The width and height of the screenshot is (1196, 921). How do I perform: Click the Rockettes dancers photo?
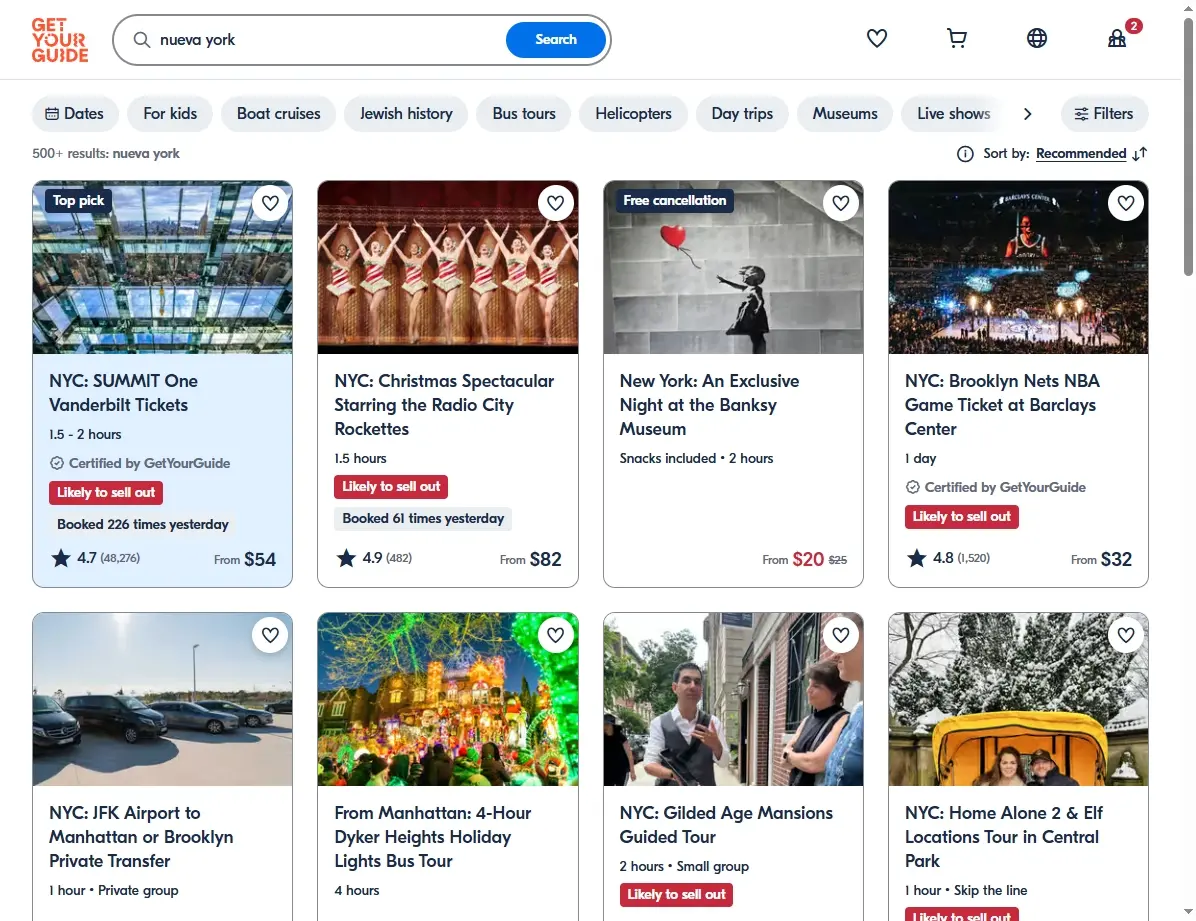(448, 267)
